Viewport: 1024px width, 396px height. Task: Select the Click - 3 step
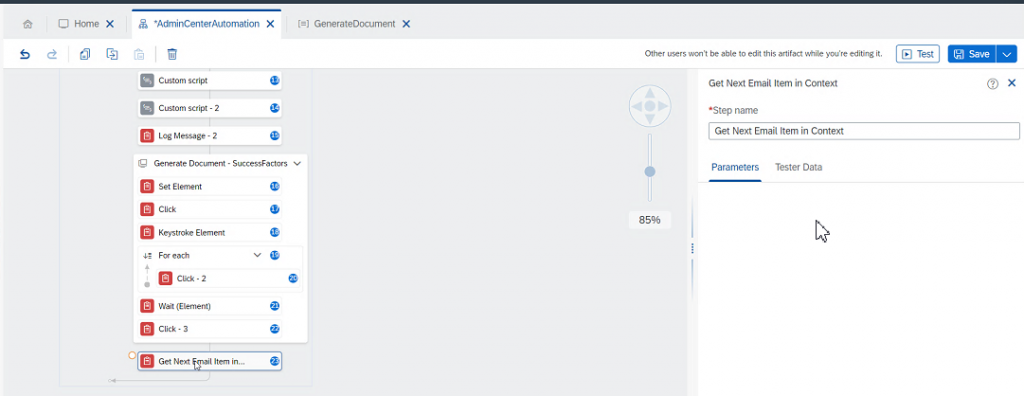(x=210, y=329)
